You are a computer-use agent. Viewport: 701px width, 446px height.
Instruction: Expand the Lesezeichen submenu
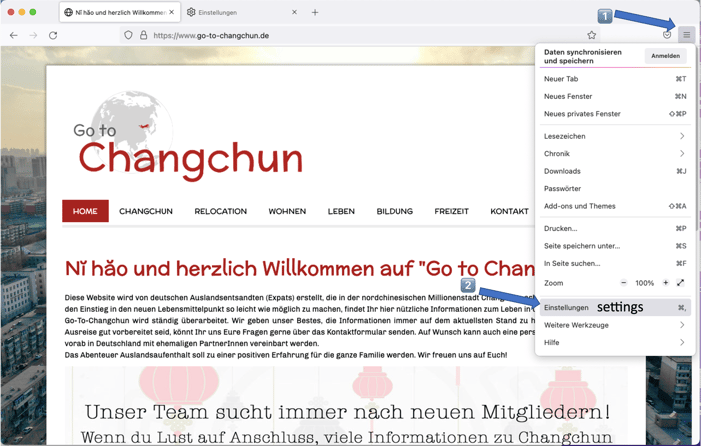click(x=615, y=136)
